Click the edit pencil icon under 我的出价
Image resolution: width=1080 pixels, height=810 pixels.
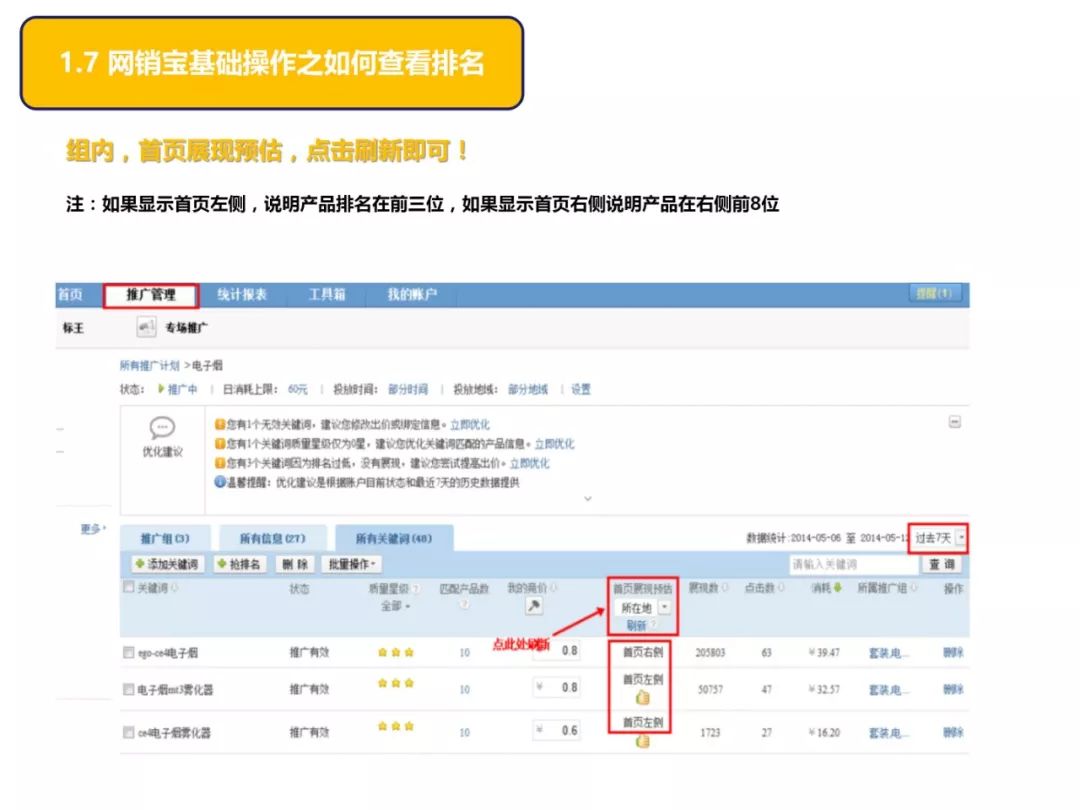(533, 606)
